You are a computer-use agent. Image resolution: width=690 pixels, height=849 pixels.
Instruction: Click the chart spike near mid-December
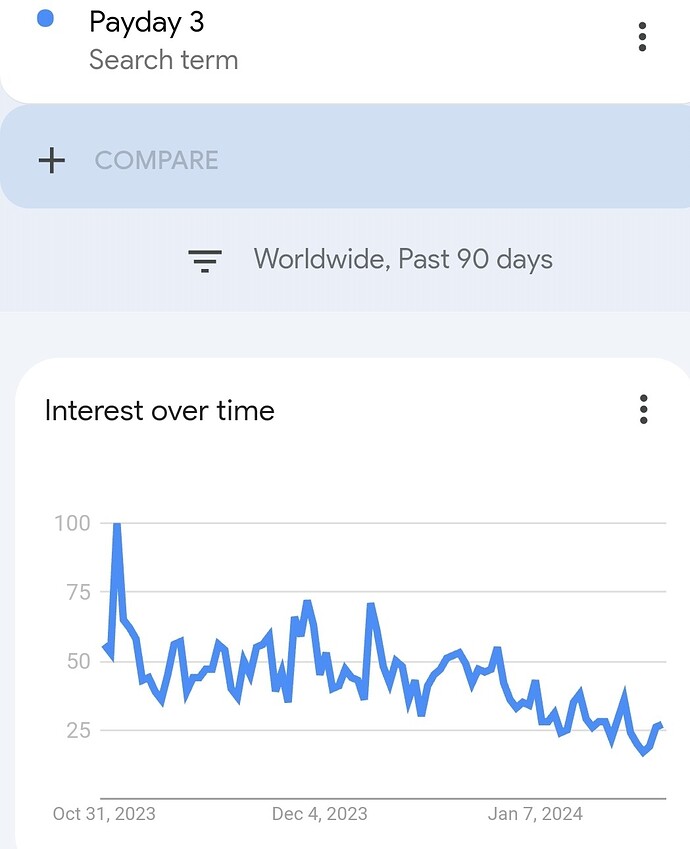pyautogui.click(x=371, y=605)
